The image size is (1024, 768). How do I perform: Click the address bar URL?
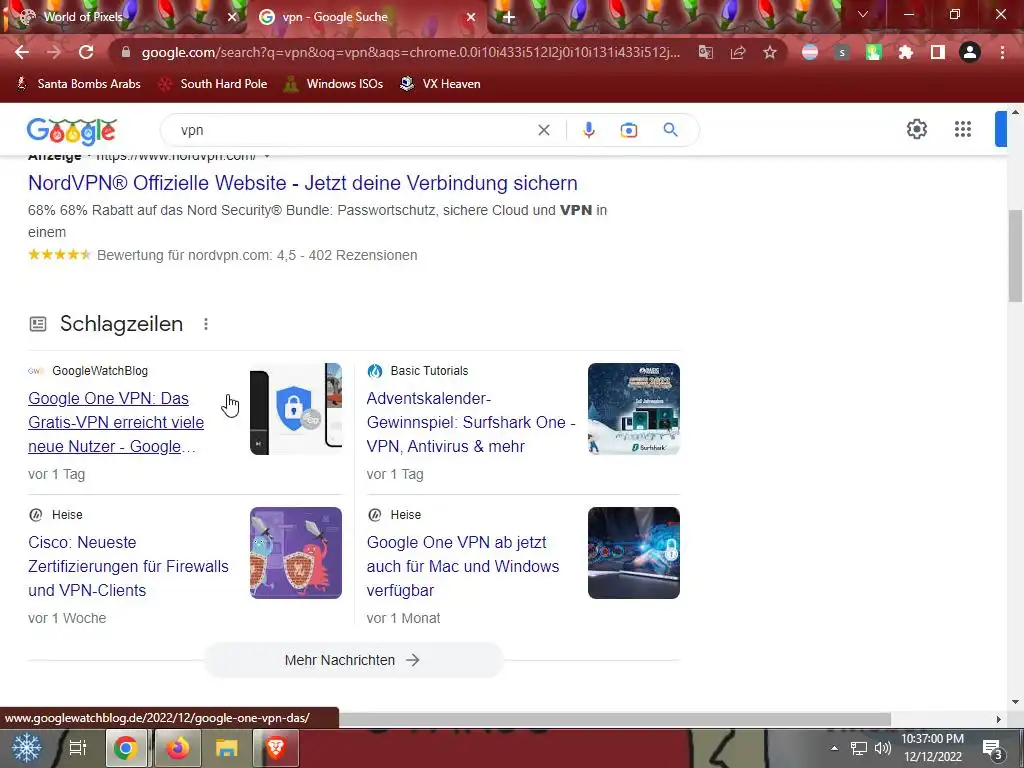[411, 52]
